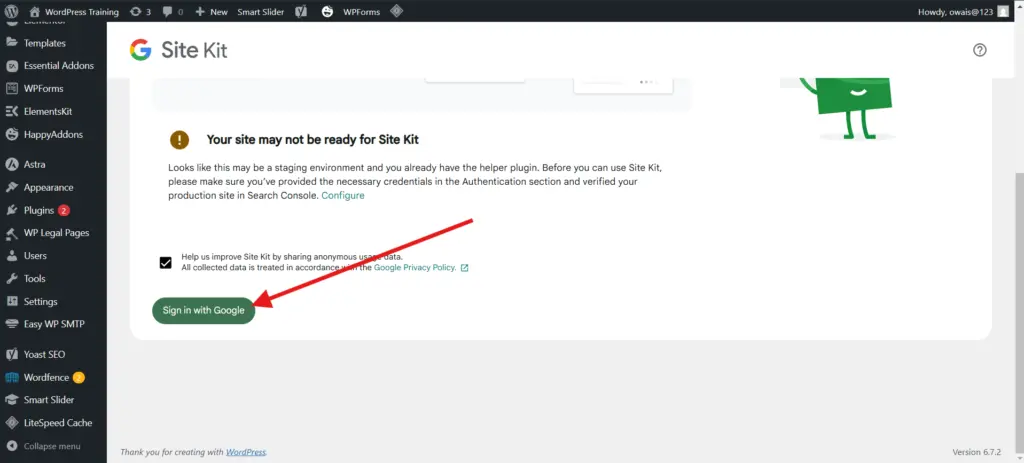Click the Yoast SEO sidebar icon

pos(11,355)
